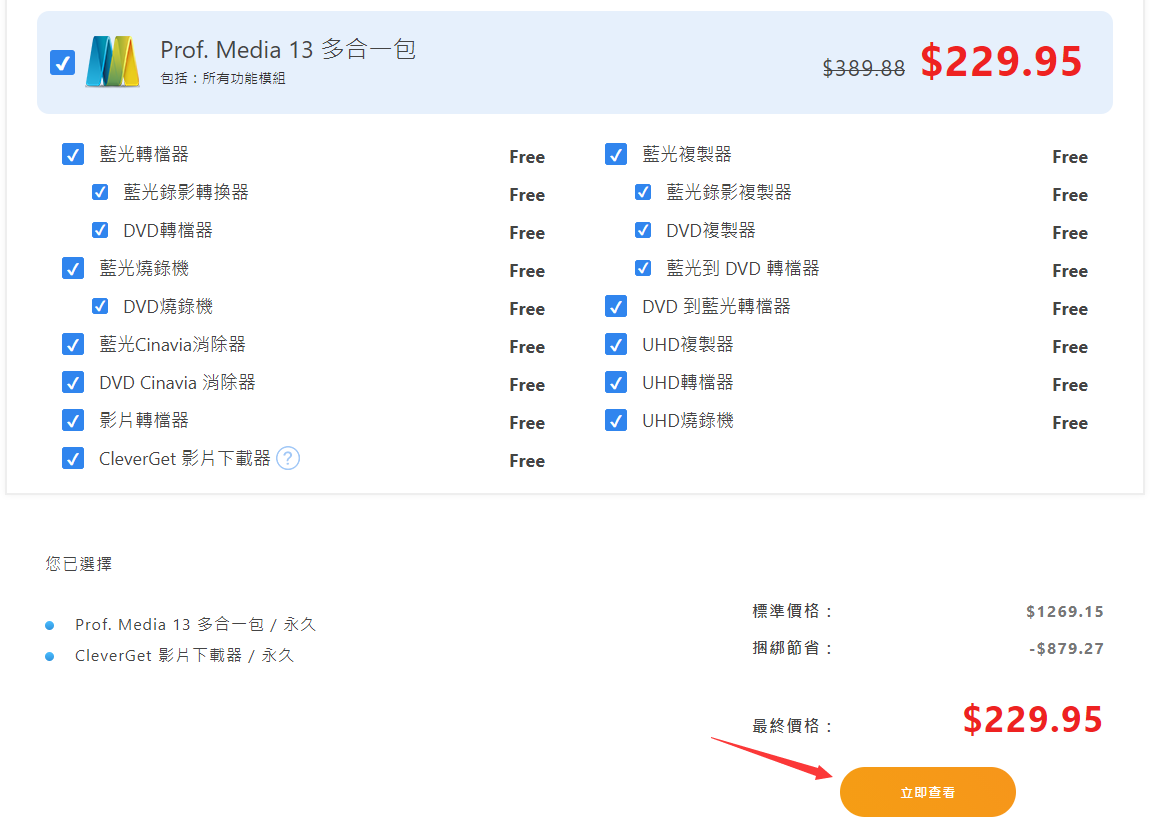Toggle the DVD燒錄機 checkbox

coord(100,306)
